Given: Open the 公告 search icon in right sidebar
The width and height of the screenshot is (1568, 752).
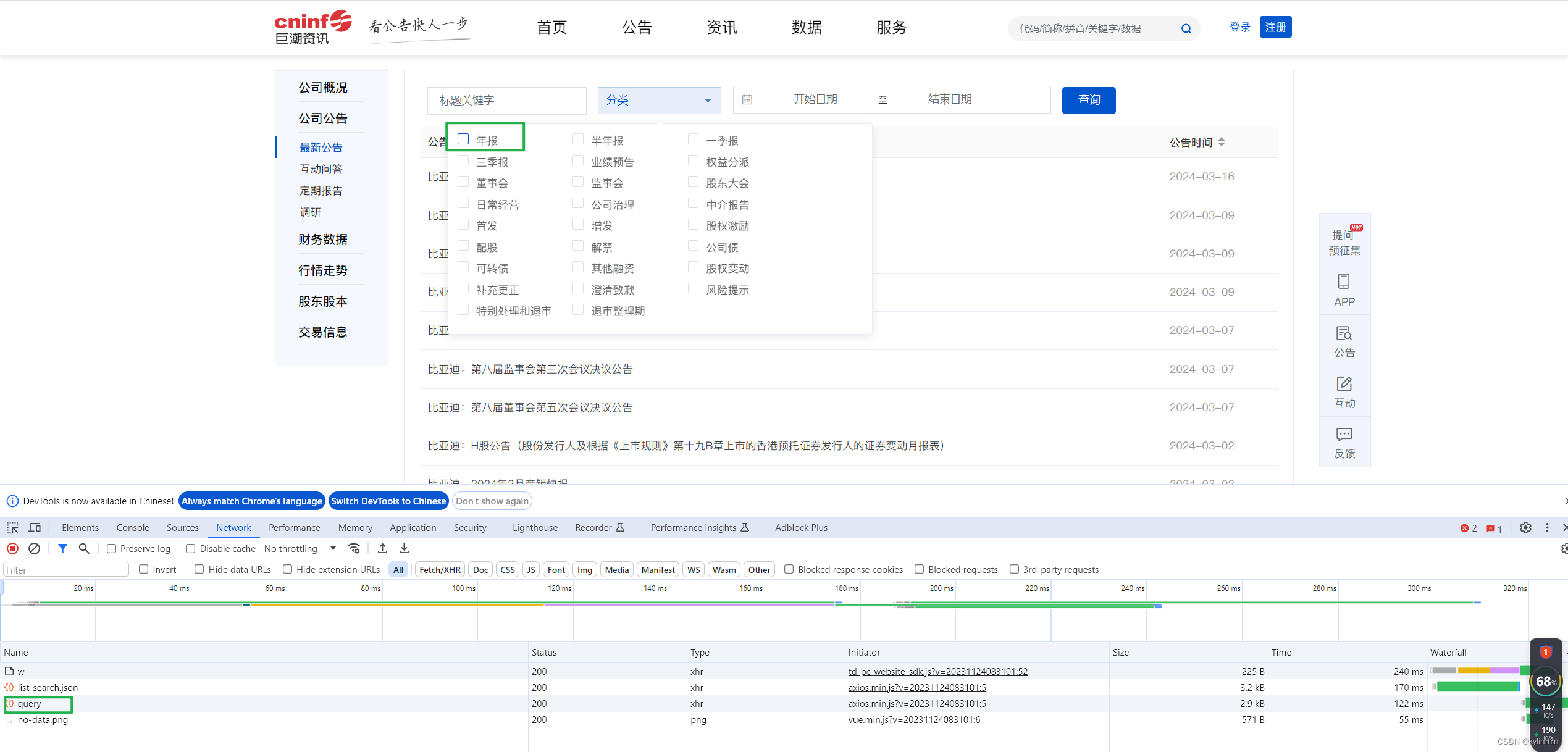Looking at the screenshot, I should [1344, 333].
